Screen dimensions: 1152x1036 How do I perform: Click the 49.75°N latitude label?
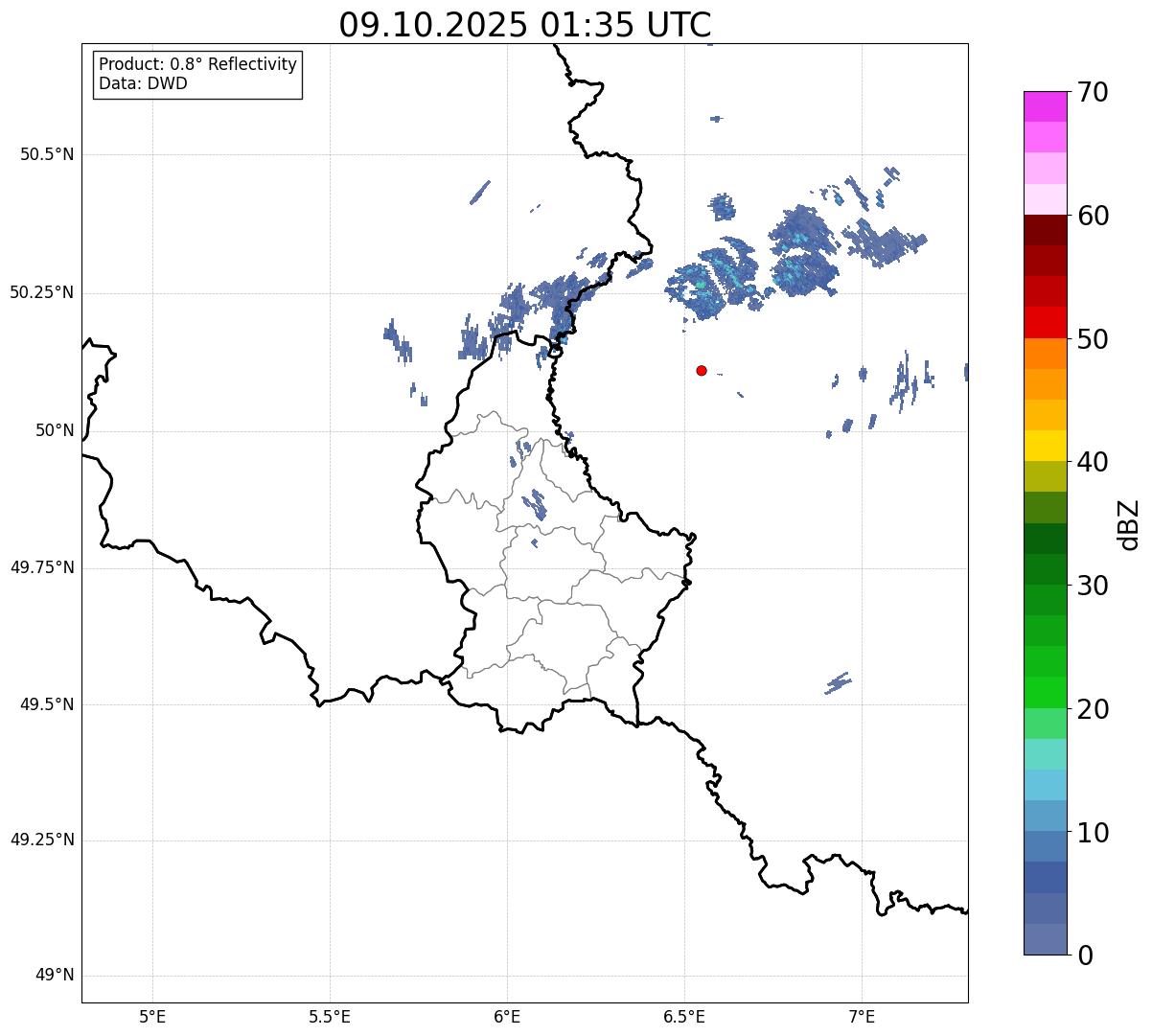pos(42,567)
